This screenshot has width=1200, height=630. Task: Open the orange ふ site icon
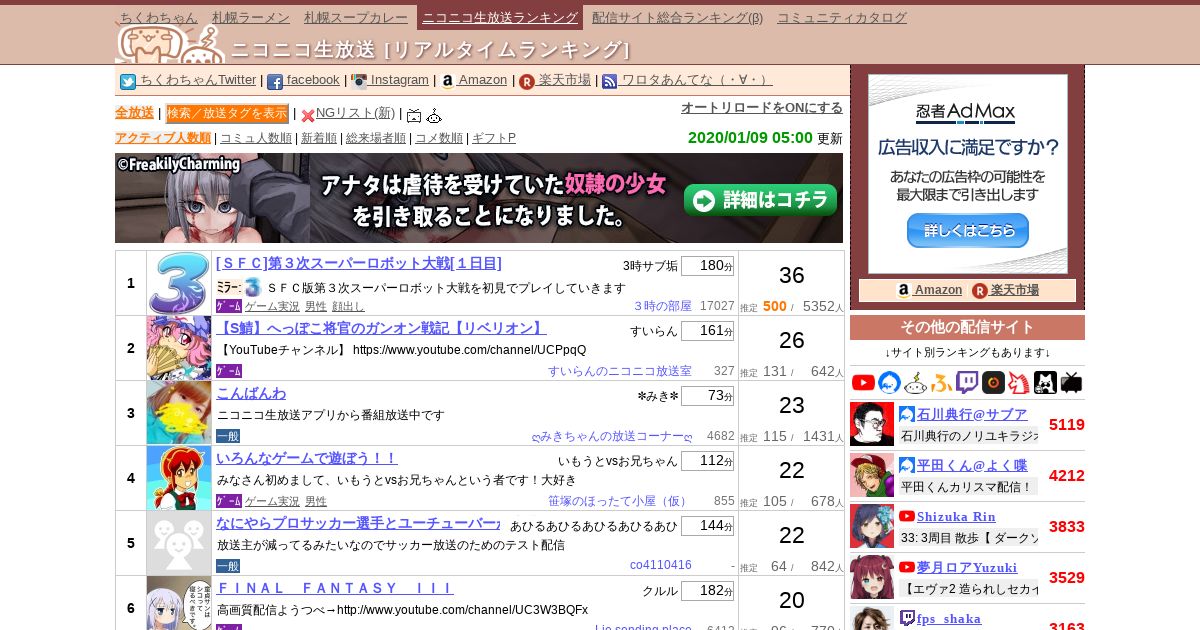click(941, 382)
